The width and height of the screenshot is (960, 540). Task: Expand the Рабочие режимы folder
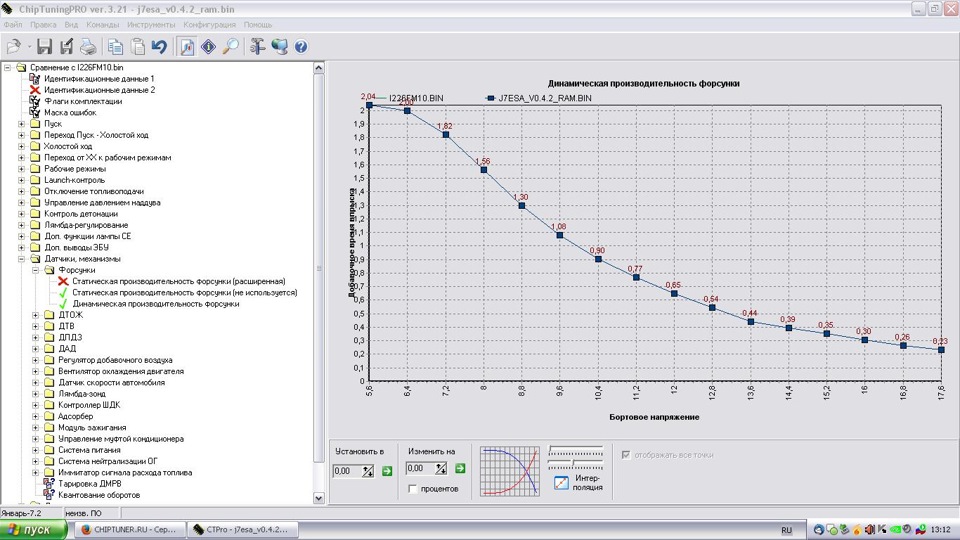pos(21,169)
